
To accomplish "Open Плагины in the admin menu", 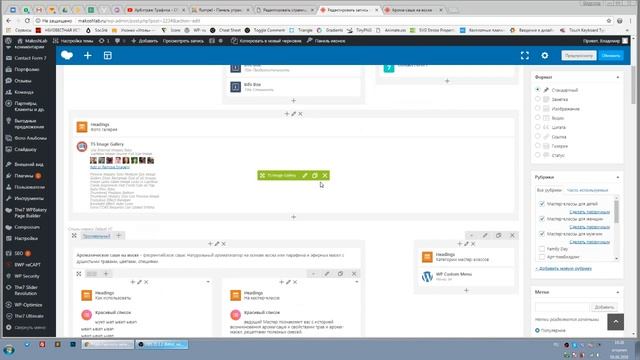I will point(24,176).
